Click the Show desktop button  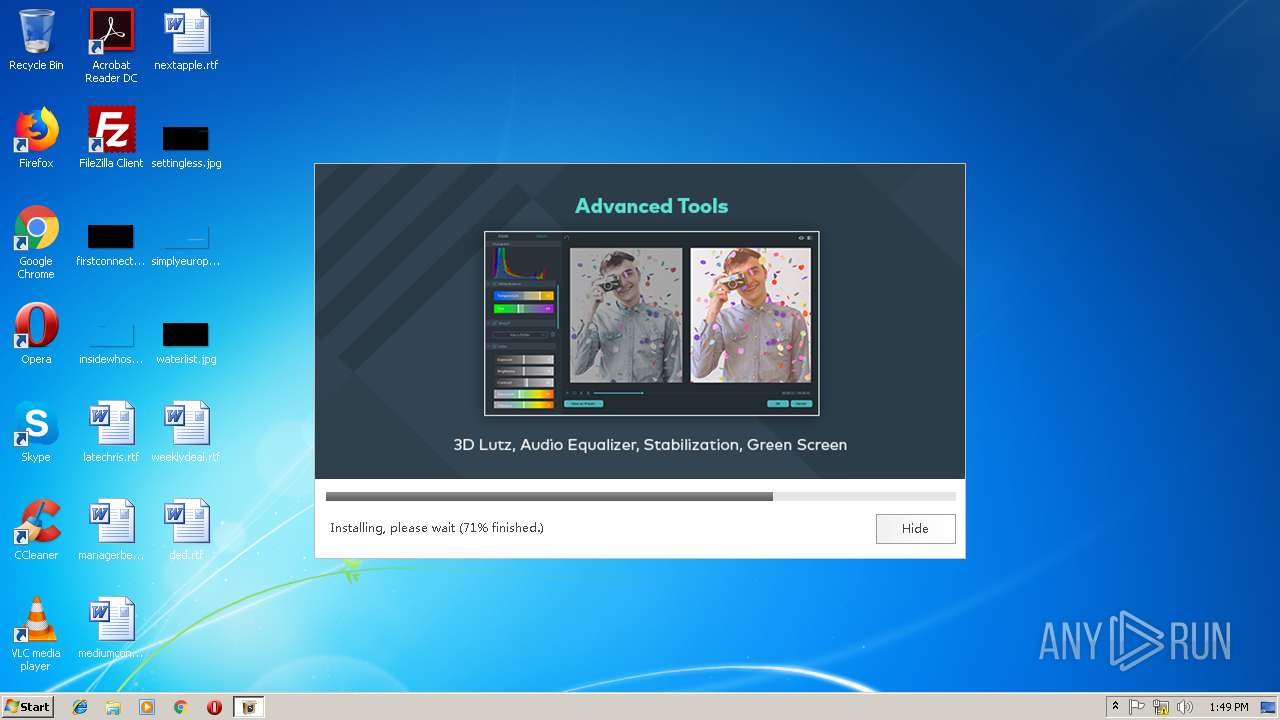point(1270,707)
